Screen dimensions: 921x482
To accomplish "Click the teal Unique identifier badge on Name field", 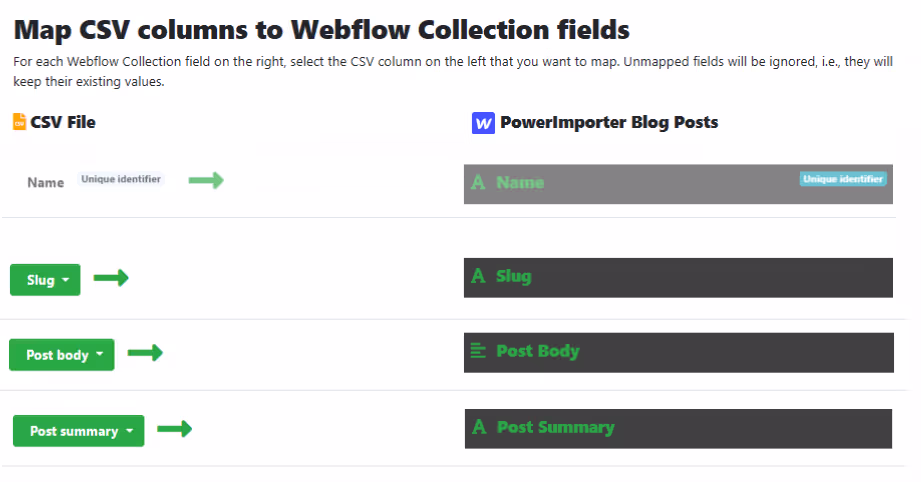I will (843, 179).
